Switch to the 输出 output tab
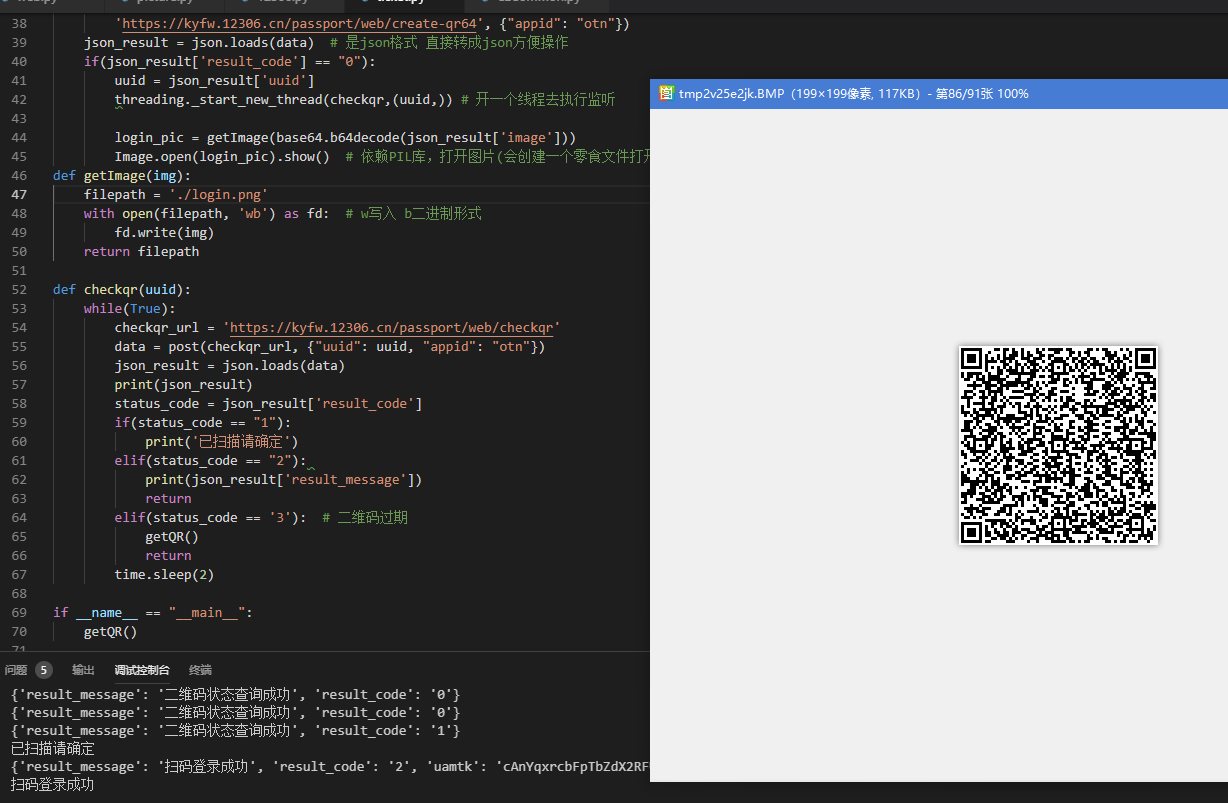 click(x=83, y=670)
